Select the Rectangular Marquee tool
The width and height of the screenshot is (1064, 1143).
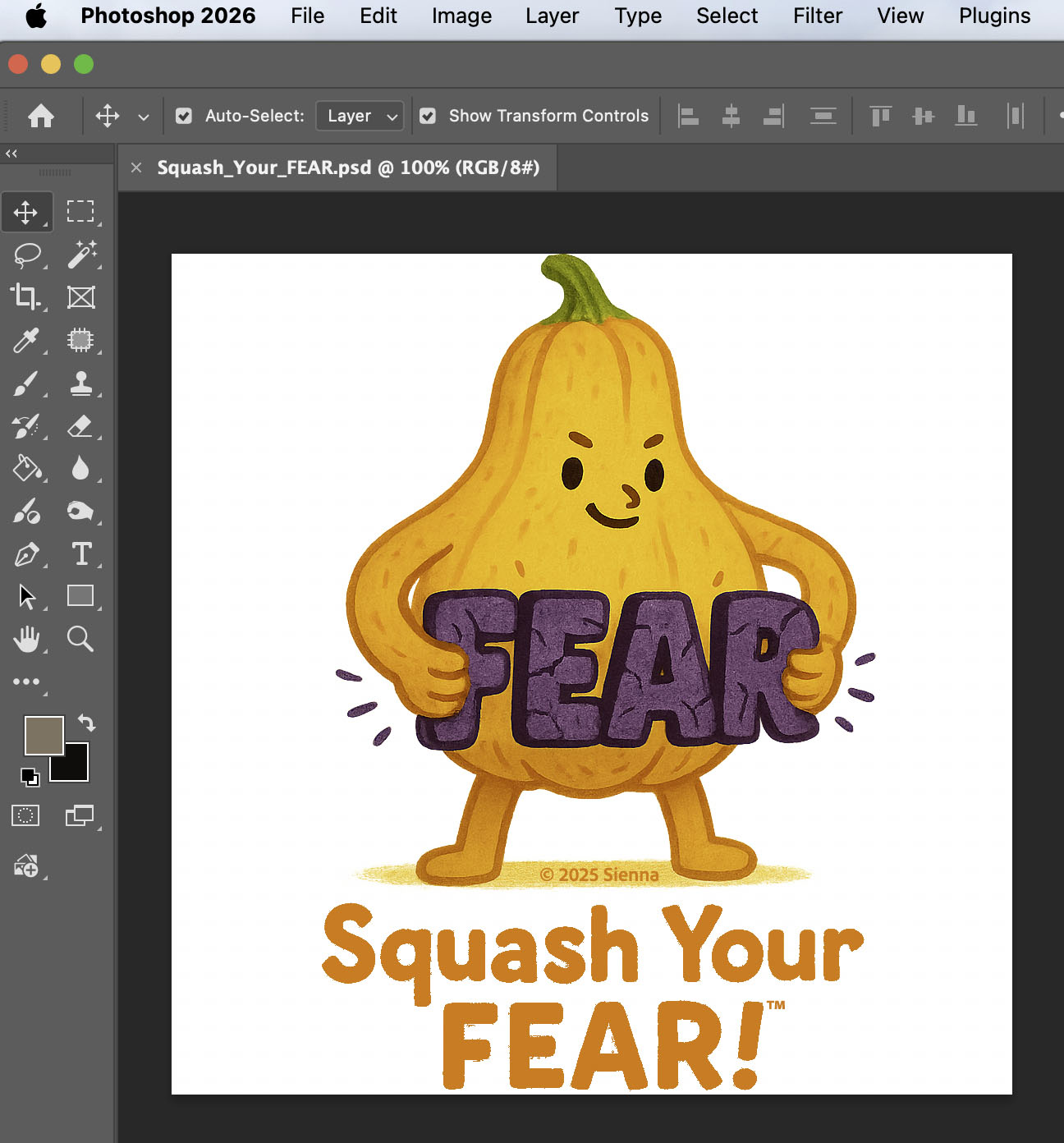click(x=80, y=212)
